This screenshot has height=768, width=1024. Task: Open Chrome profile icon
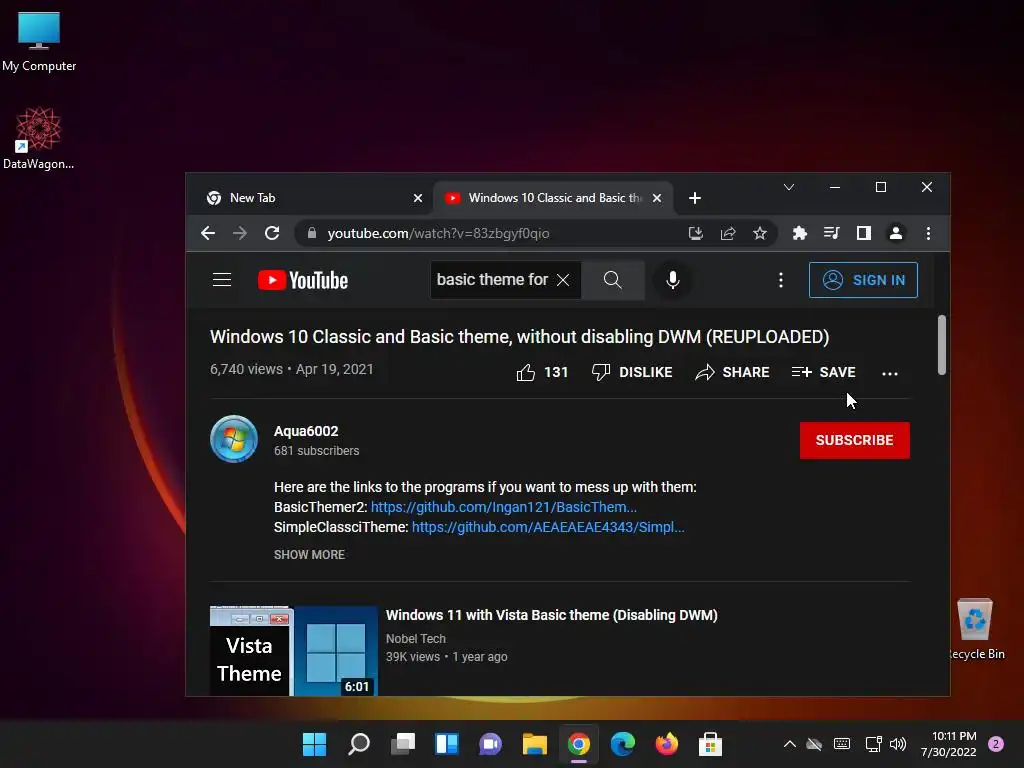click(x=896, y=233)
